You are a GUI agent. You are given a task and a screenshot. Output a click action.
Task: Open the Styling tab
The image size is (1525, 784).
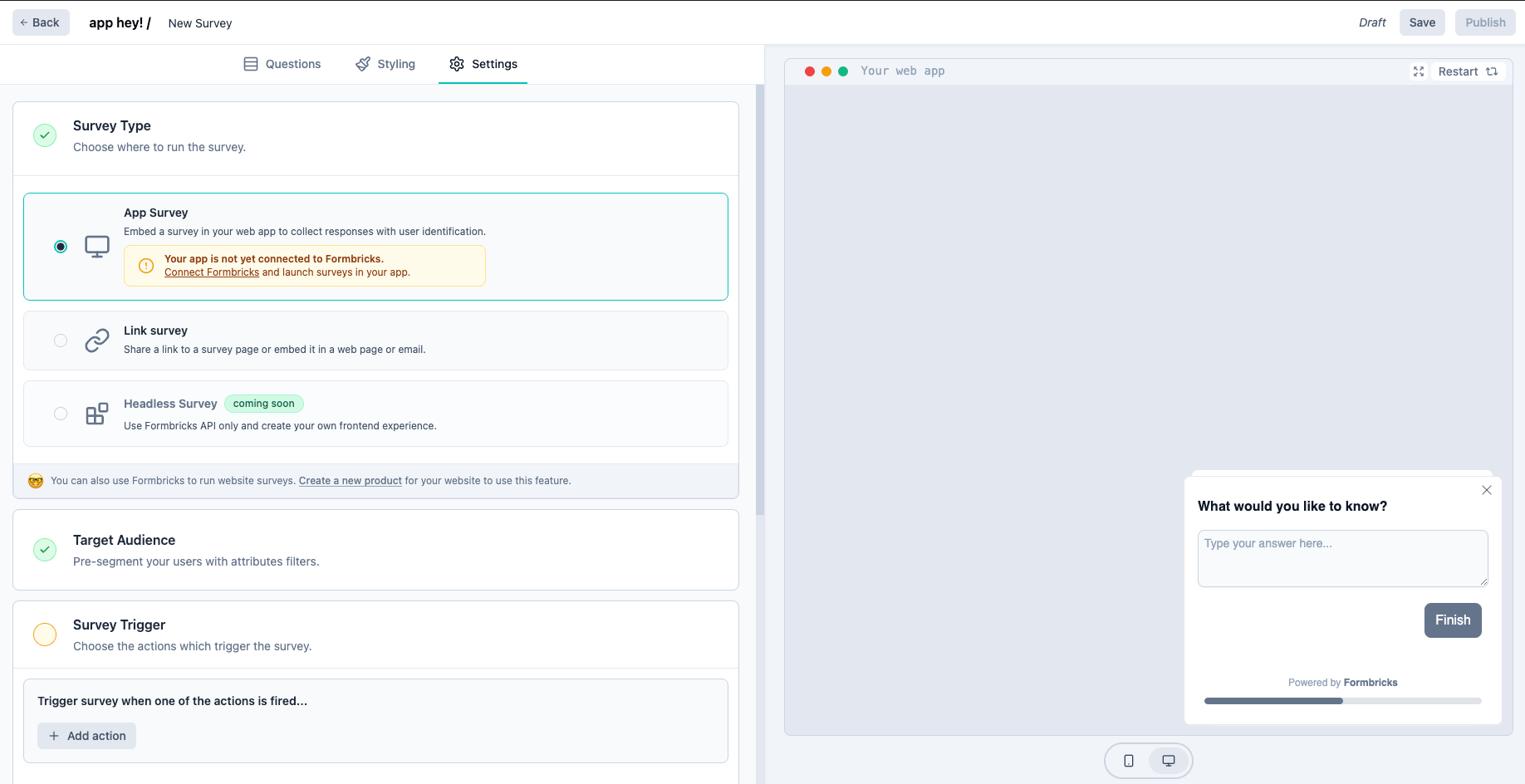click(385, 64)
